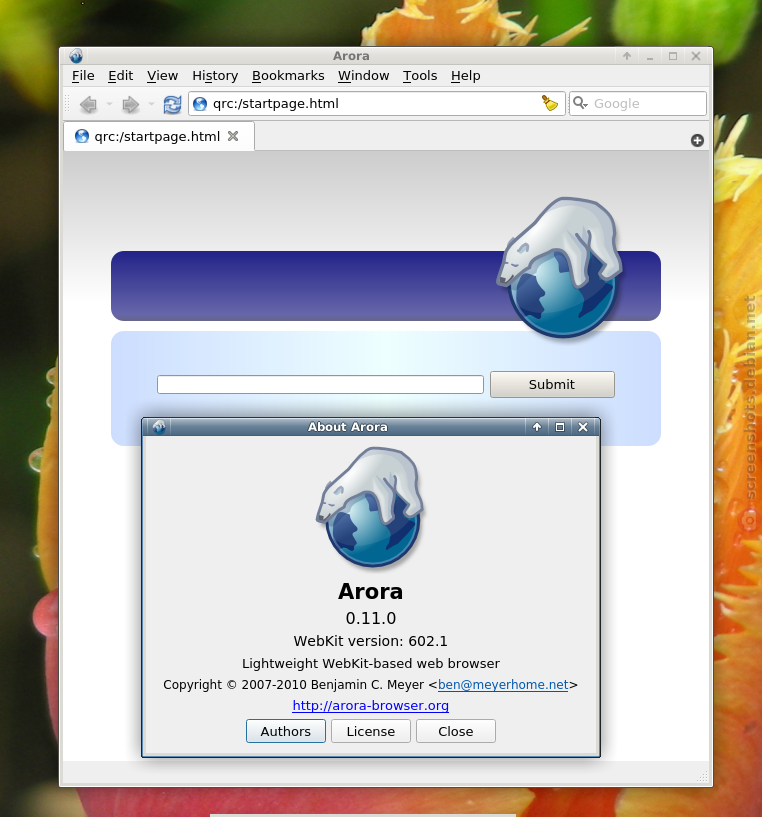
Task: Click the 'WebKit version: 602.1' text
Action: point(371,641)
